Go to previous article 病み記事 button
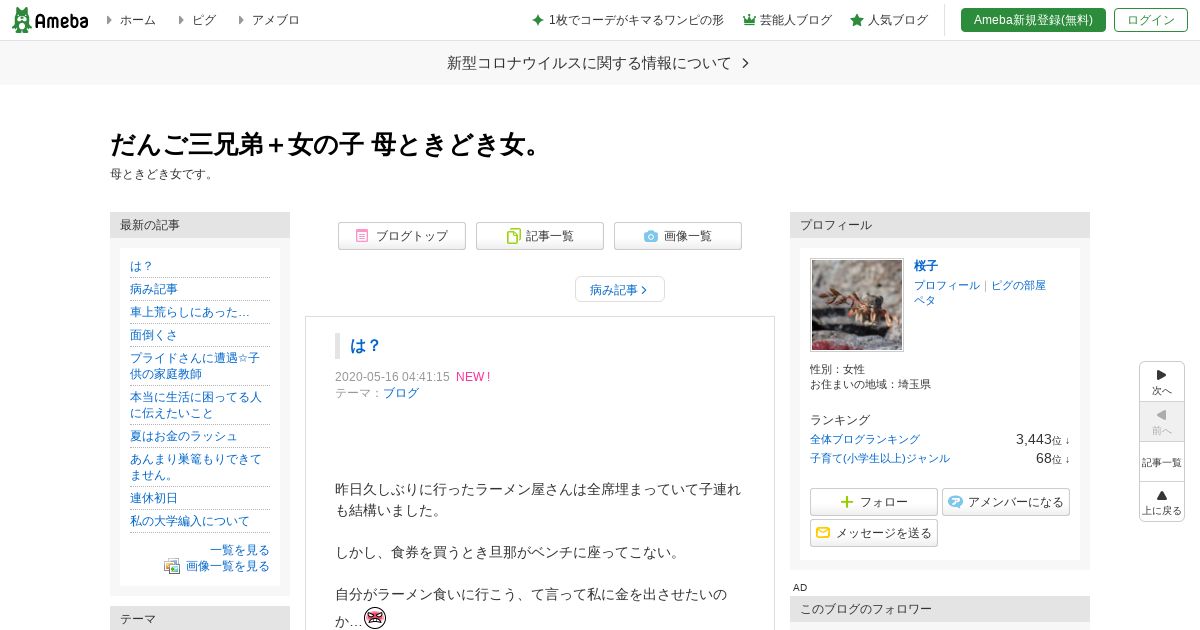Image resolution: width=1200 pixels, height=630 pixels. pyautogui.click(x=620, y=289)
